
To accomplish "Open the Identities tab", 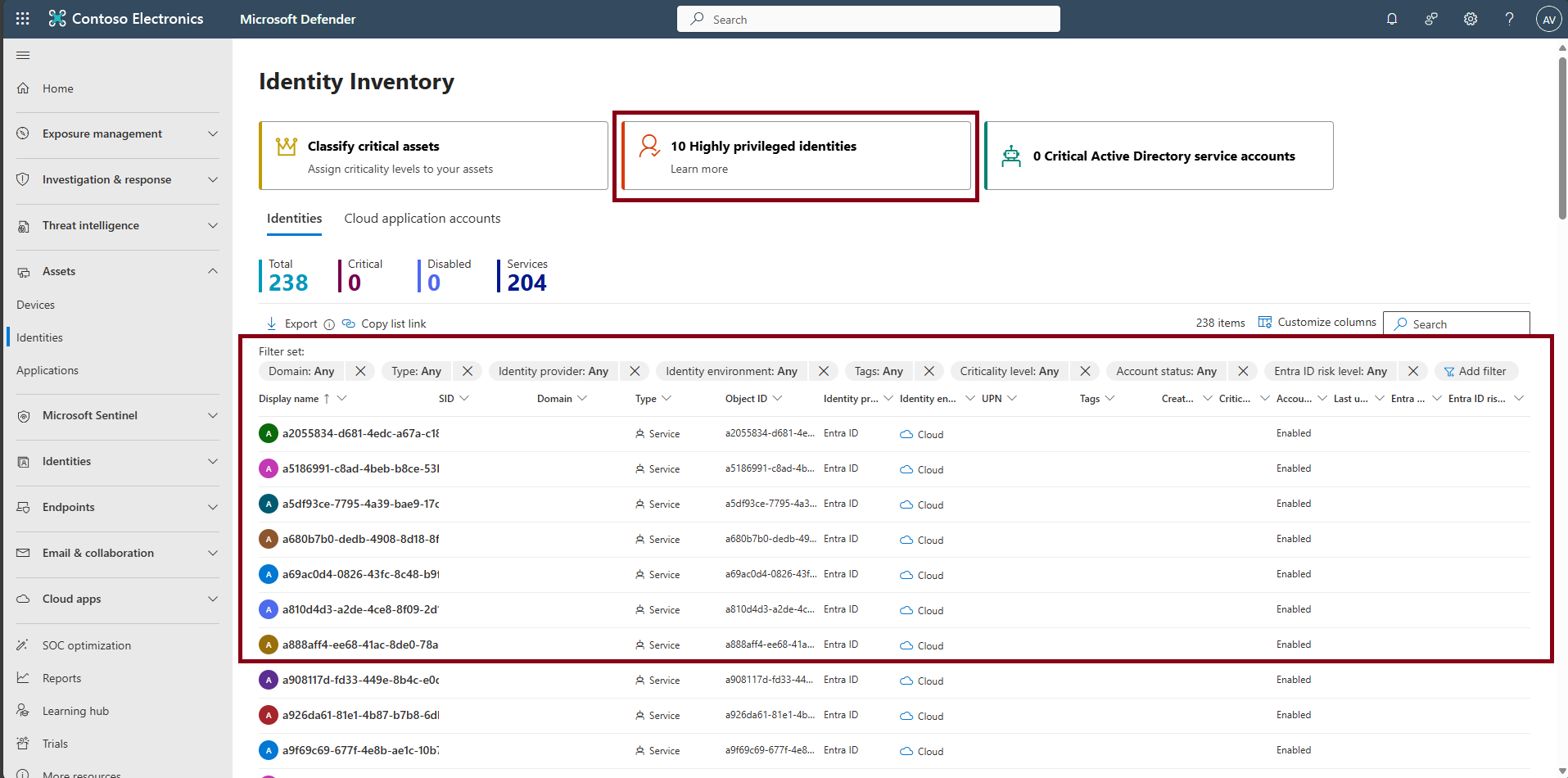I will [x=294, y=219].
